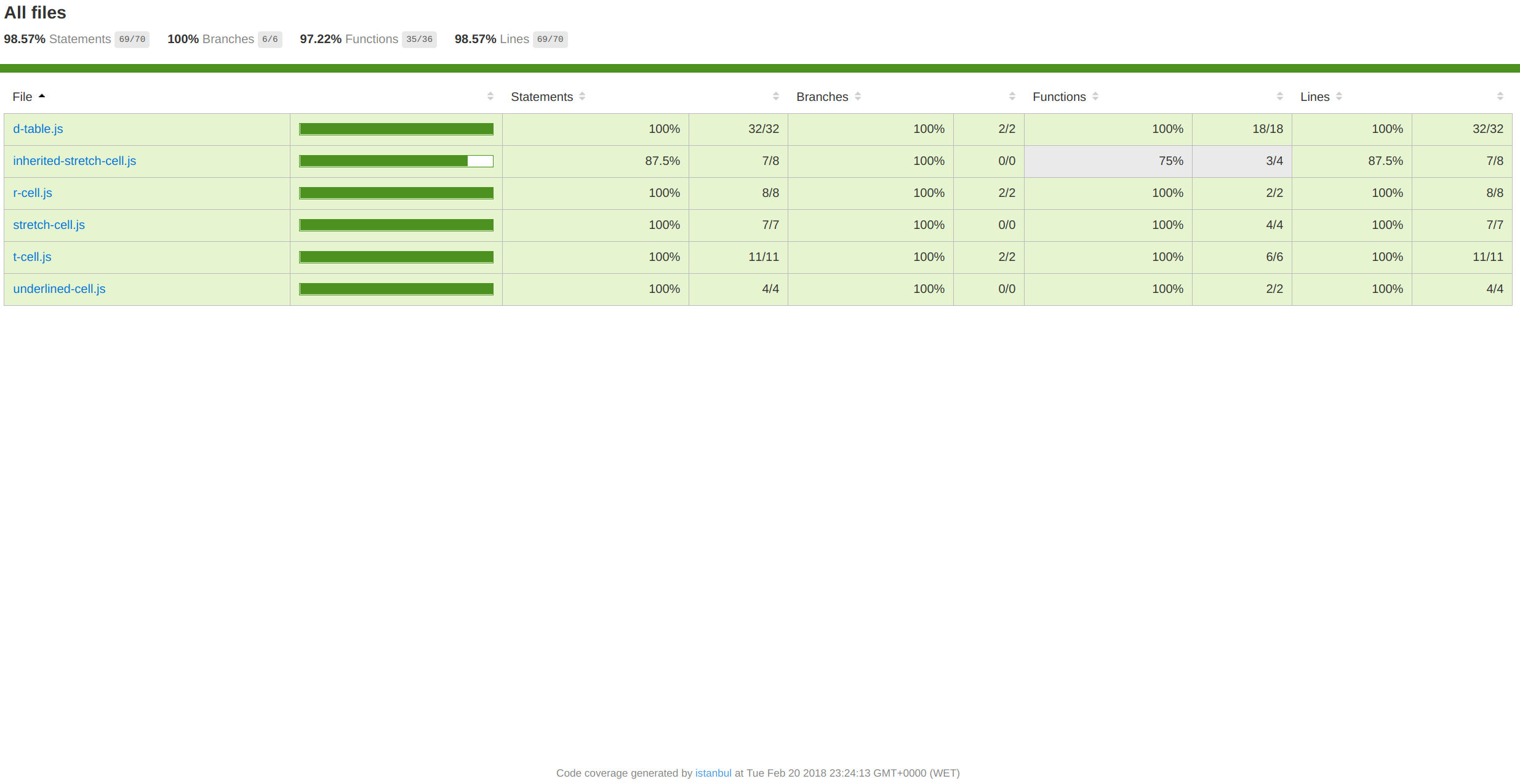Open inherited-stretch-cell.js file link

point(74,161)
